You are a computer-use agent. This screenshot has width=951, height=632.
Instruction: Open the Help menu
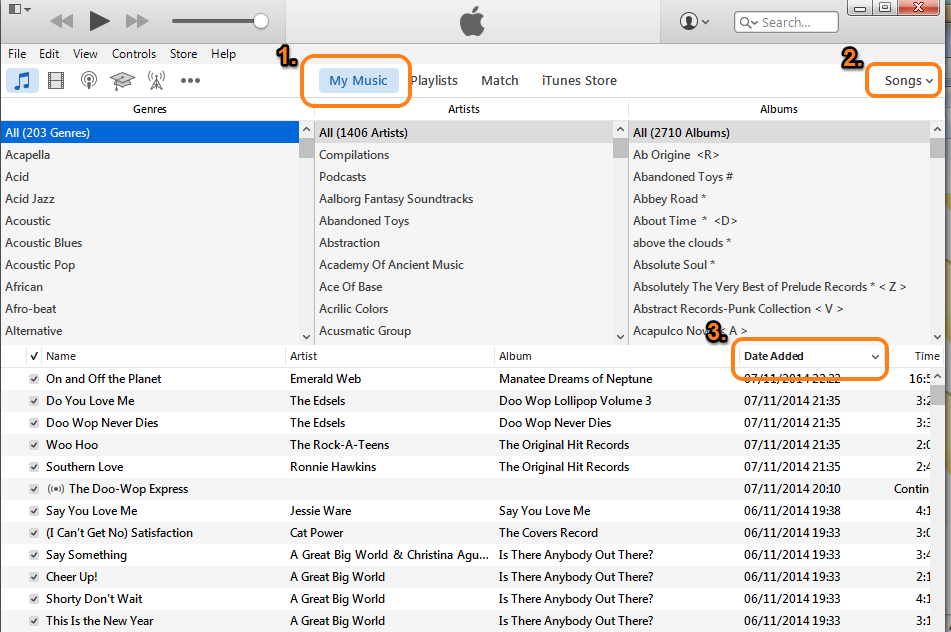pyautogui.click(x=223, y=54)
